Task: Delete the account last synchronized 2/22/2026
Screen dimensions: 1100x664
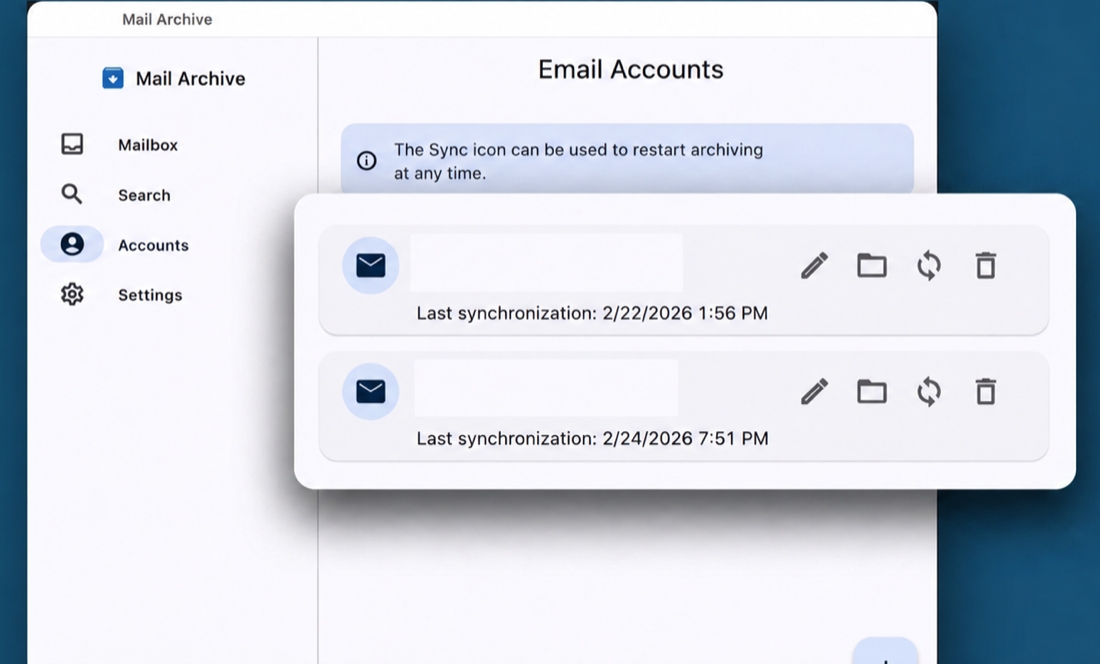Action: coord(986,265)
